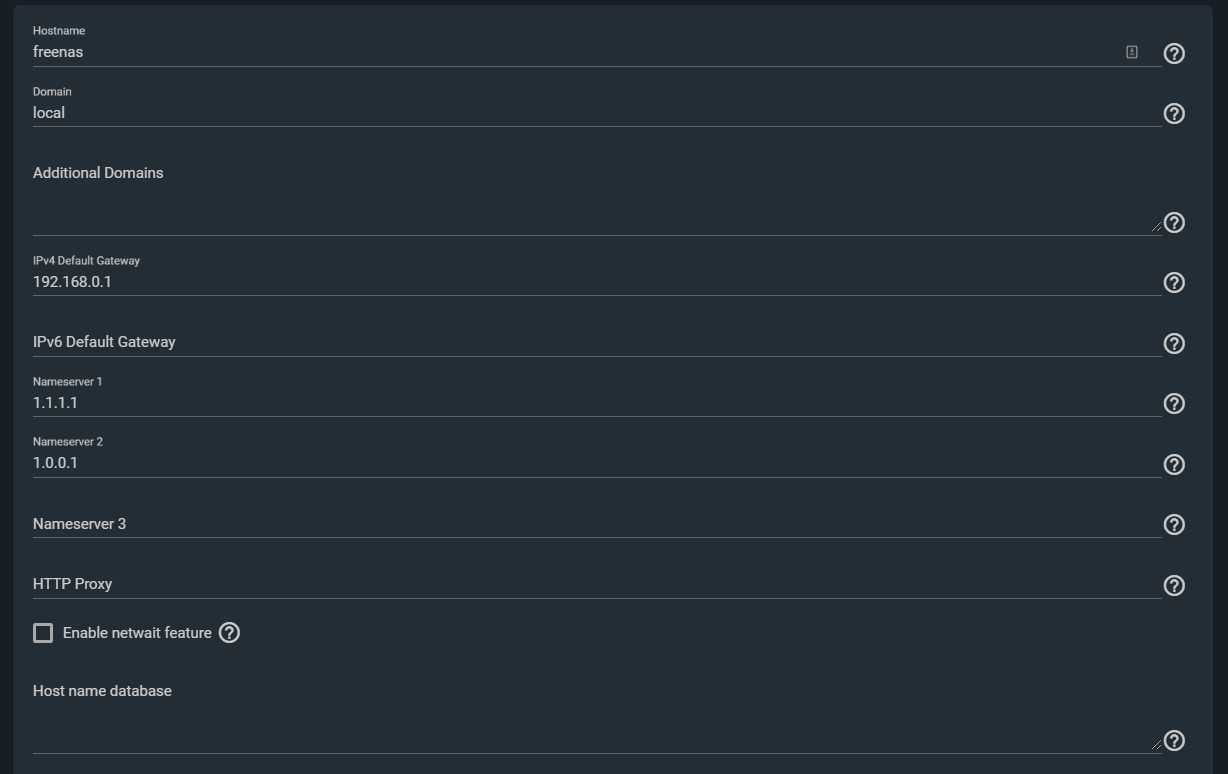Image resolution: width=1228 pixels, height=774 pixels.
Task: Enable the netwait feature checkbox
Action: point(43,633)
